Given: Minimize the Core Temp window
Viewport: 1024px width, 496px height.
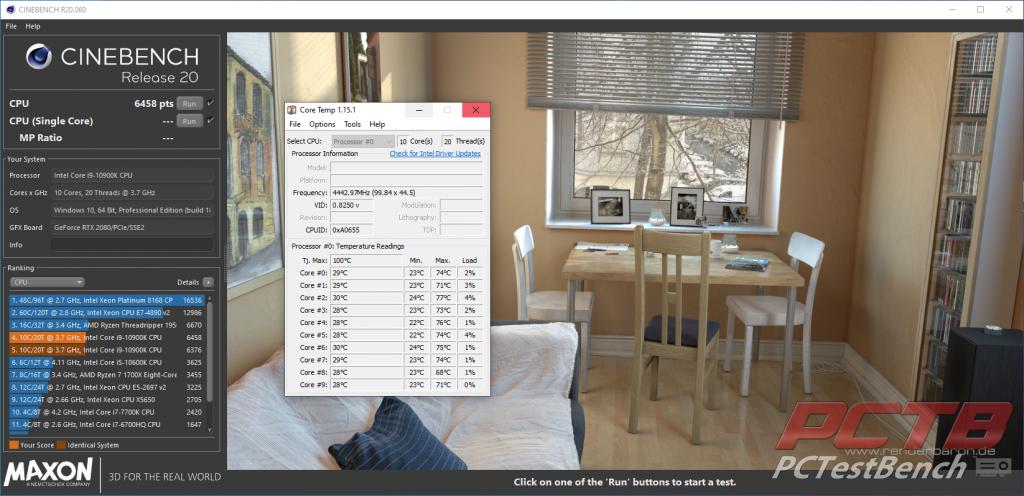Looking at the screenshot, I should (x=419, y=110).
